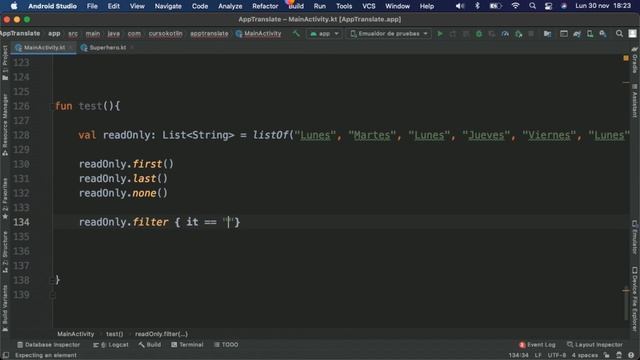Screen dimensions: 640x360
Task: Click the user account icon in the toolbar
Action: tap(632, 34)
